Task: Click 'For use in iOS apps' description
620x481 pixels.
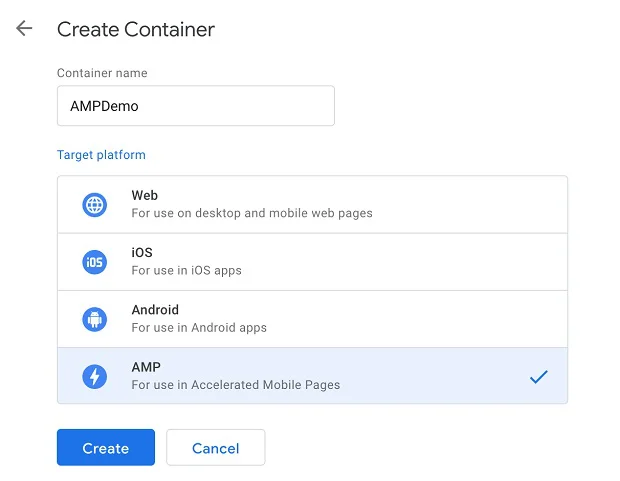Action: click(x=186, y=271)
